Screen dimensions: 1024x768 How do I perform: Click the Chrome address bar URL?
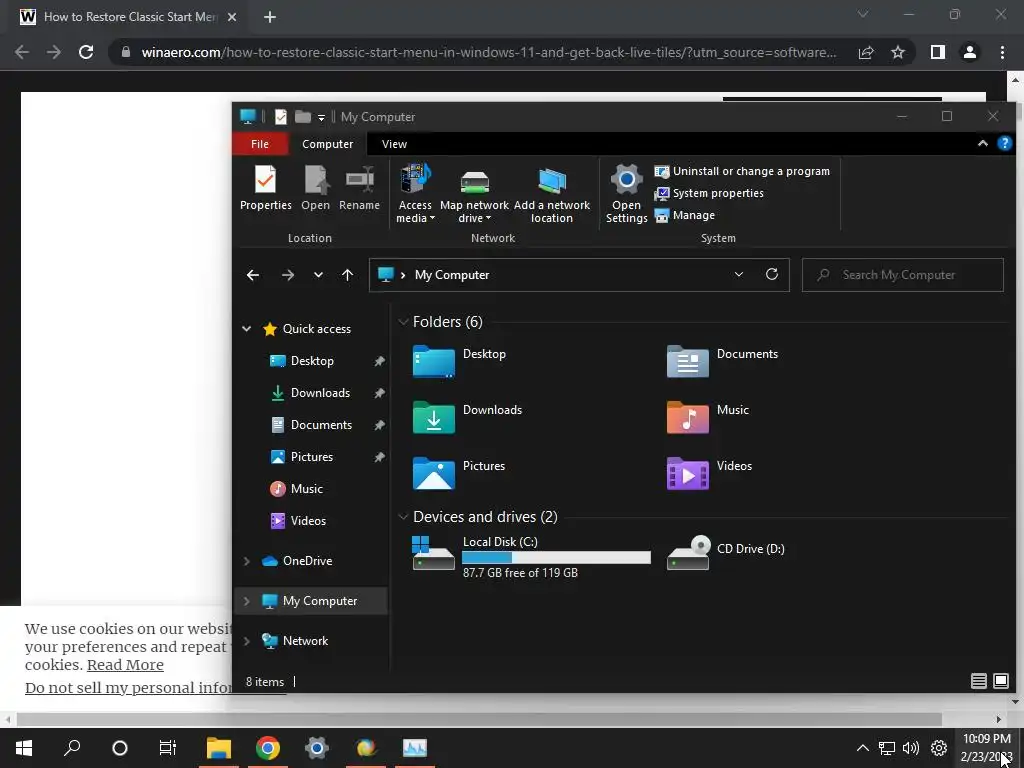click(x=488, y=52)
